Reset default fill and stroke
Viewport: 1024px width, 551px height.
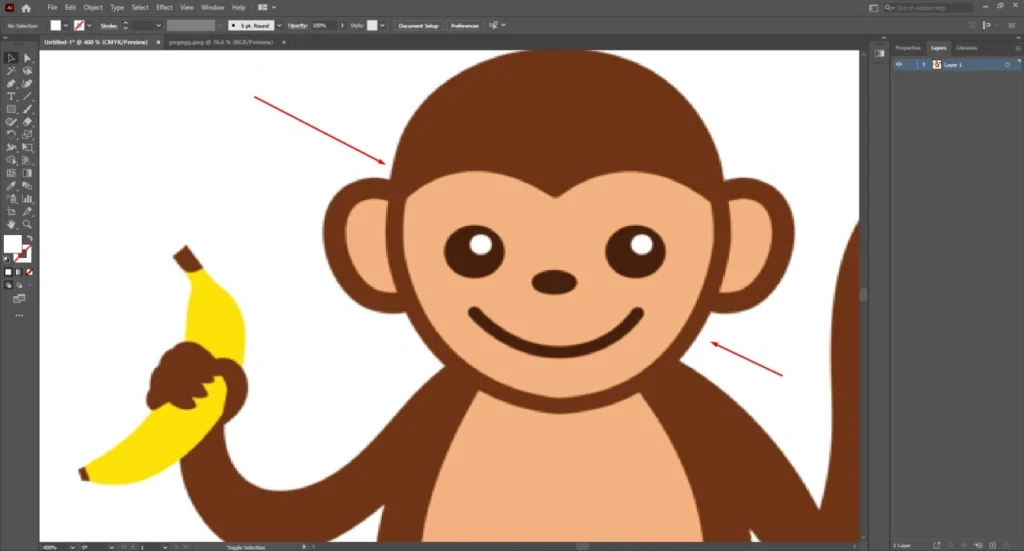click(x=7, y=259)
